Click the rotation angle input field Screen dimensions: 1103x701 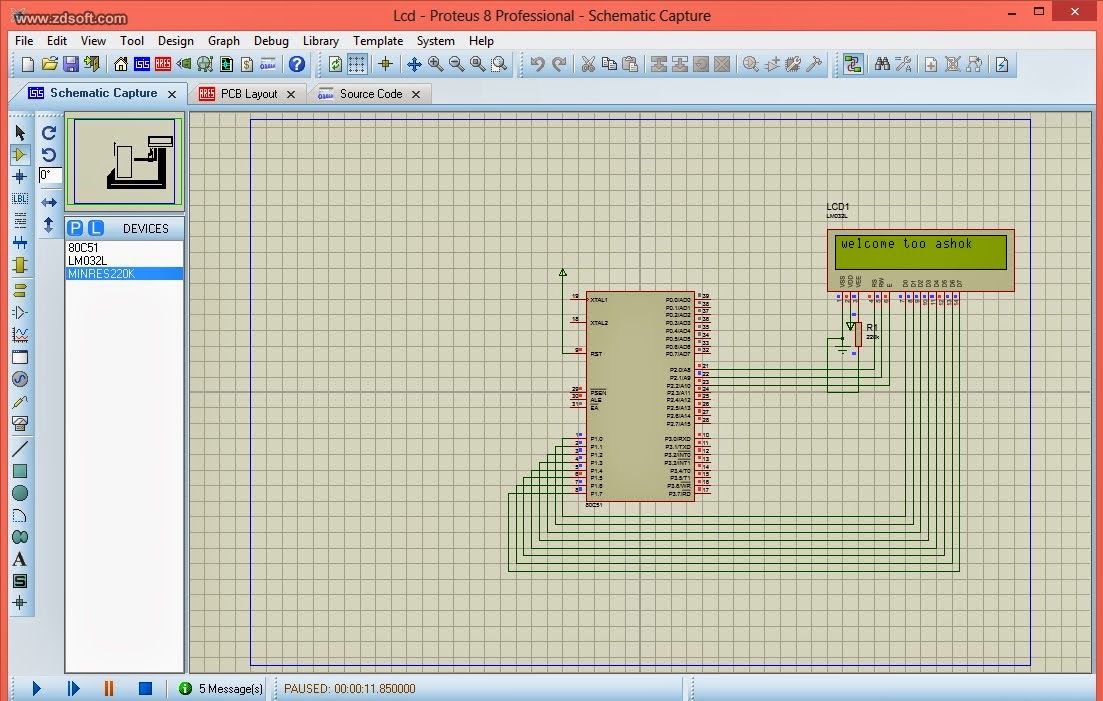tap(50, 175)
